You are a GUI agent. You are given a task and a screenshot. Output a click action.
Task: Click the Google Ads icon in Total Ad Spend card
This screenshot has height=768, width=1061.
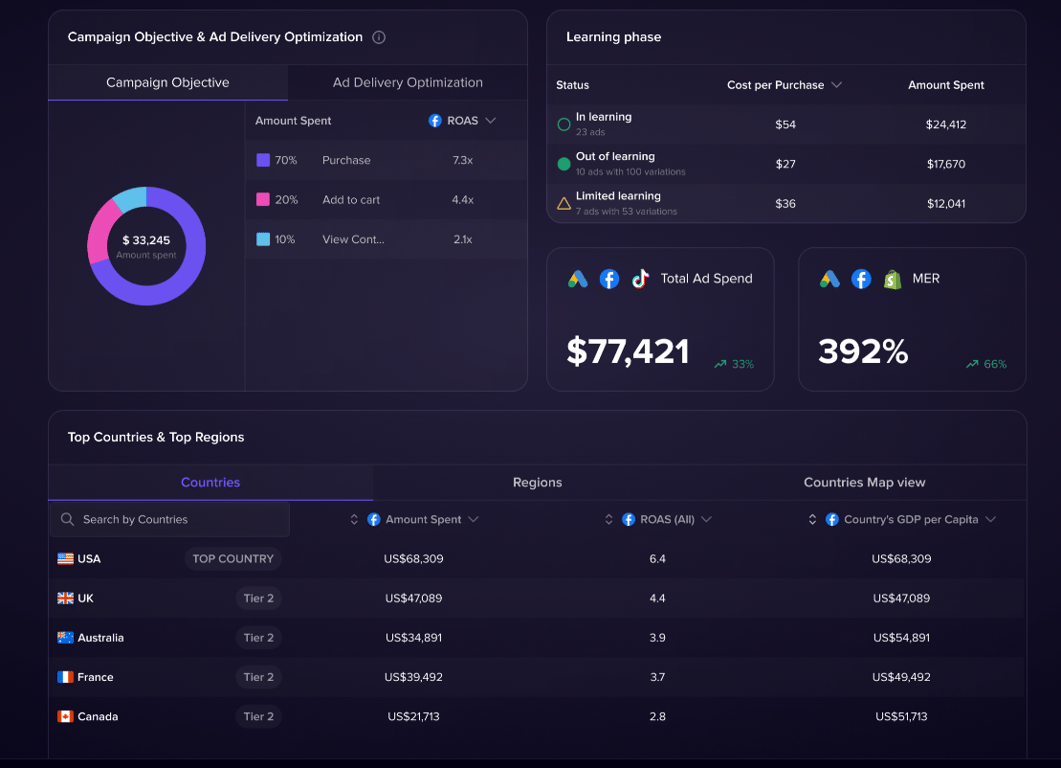click(x=578, y=279)
